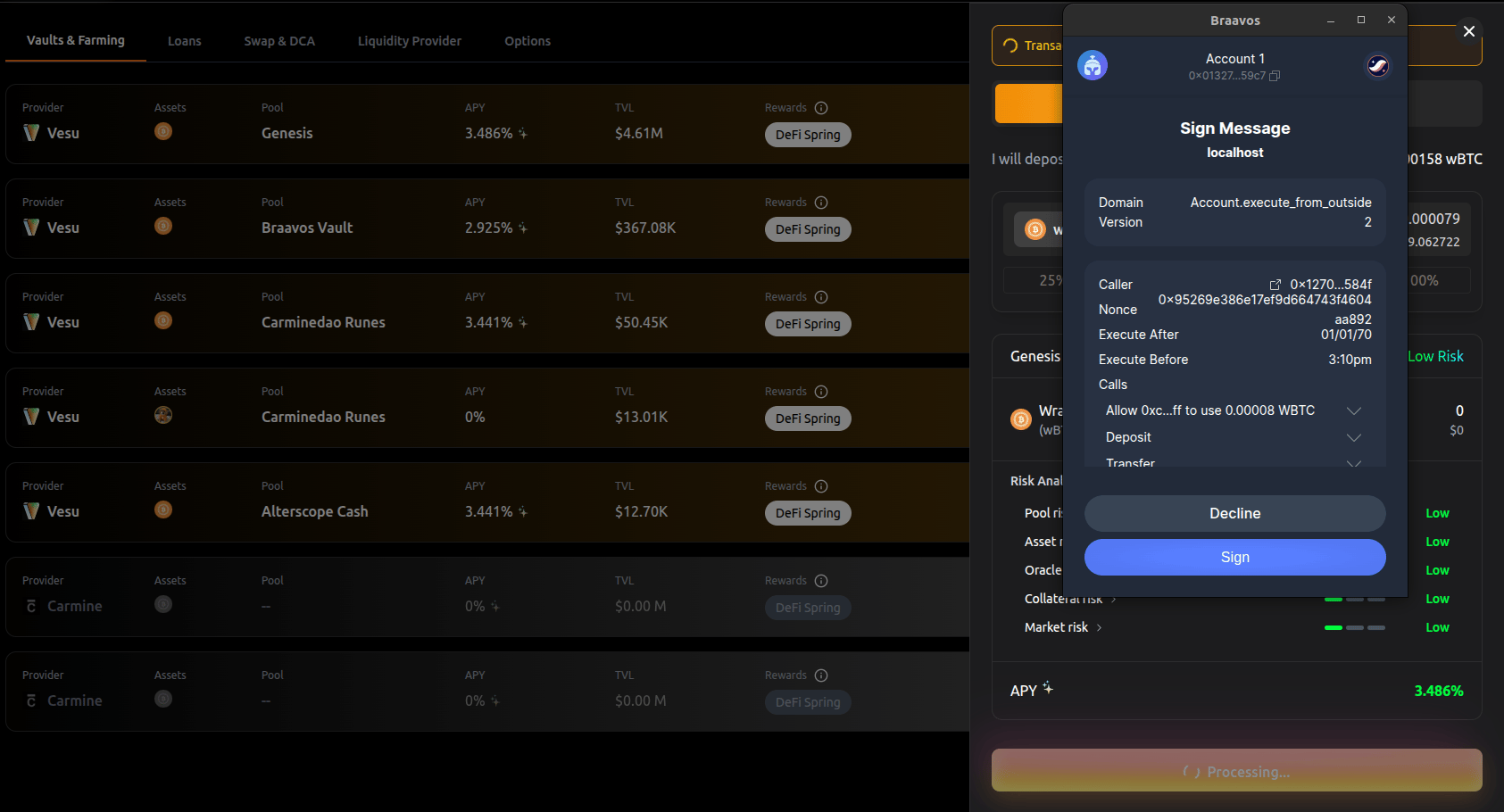Image resolution: width=1504 pixels, height=812 pixels.
Task: Click Carmine logo in first Carmine row
Action: pos(31,606)
